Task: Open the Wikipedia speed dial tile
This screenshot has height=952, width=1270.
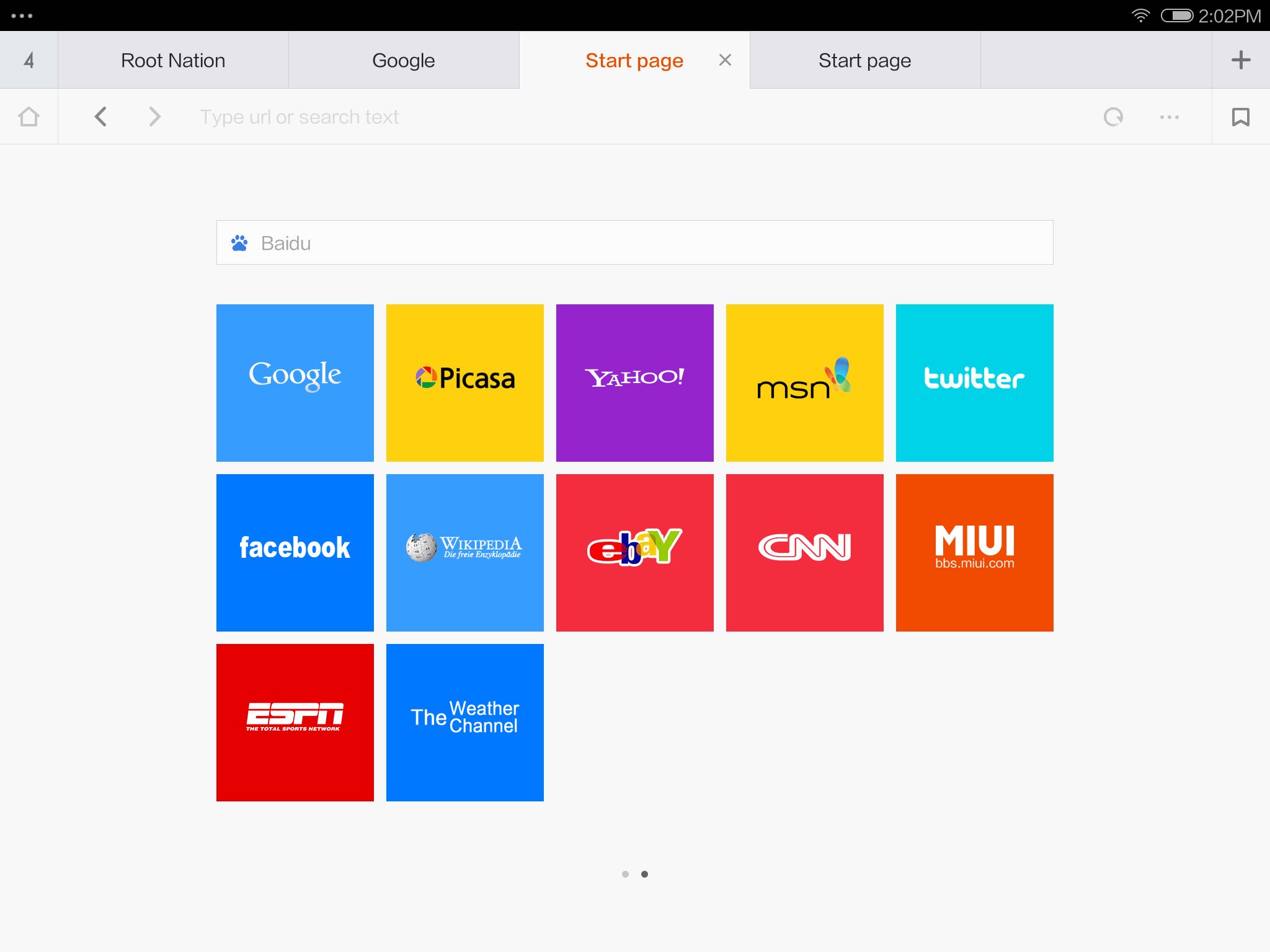Action: [465, 553]
